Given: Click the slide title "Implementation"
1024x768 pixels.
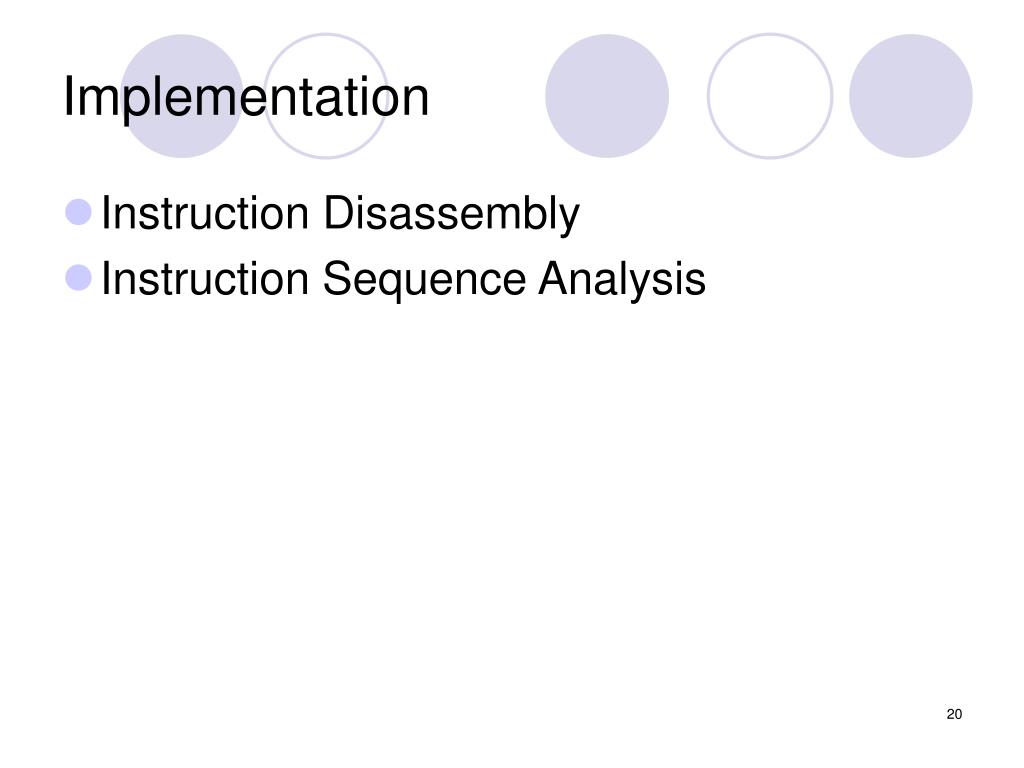Looking at the screenshot, I should tap(246, 97).
